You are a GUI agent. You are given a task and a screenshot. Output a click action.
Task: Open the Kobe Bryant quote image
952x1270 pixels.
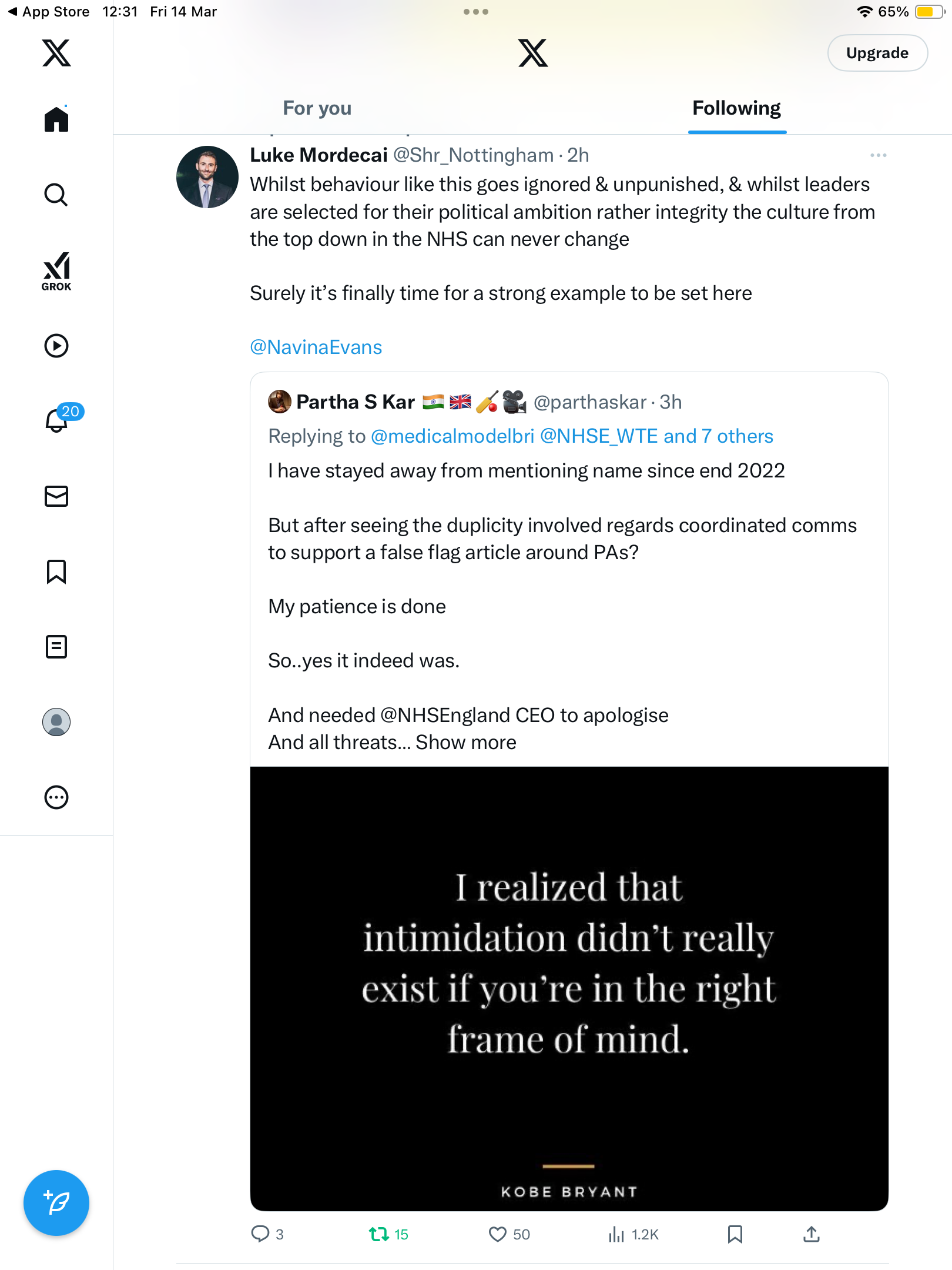[x=569, y=988]
